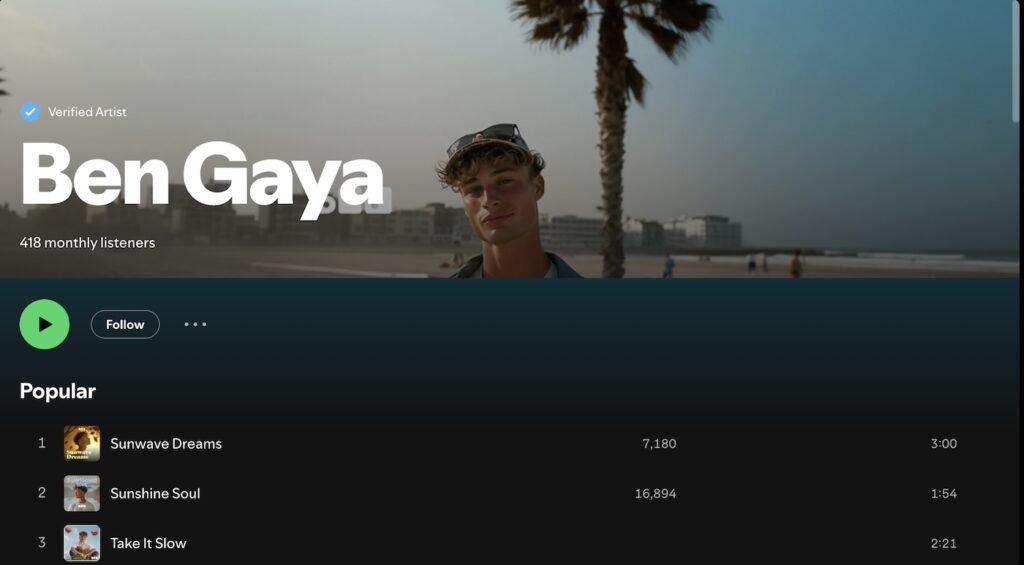Follow the artist Ben Gaya
Image resolution: width=1024 pixels, height=565 pixels.
click(x=125, y=325)
